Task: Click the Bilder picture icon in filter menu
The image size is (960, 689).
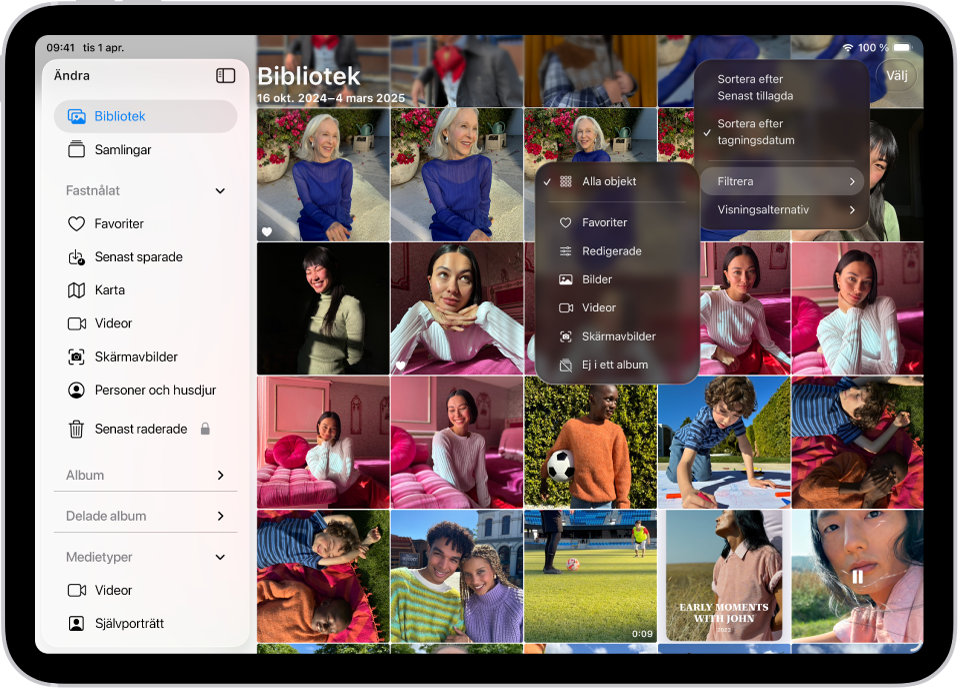Action: [x=566, y=279]
